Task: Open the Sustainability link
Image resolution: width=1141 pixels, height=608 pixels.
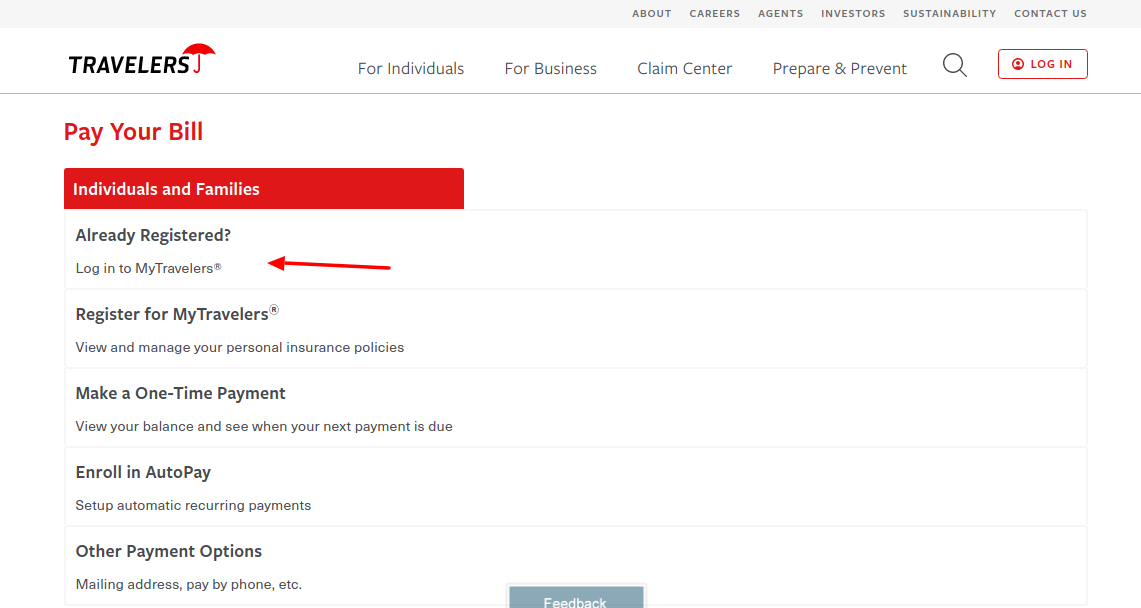Action: pos(949,14)
